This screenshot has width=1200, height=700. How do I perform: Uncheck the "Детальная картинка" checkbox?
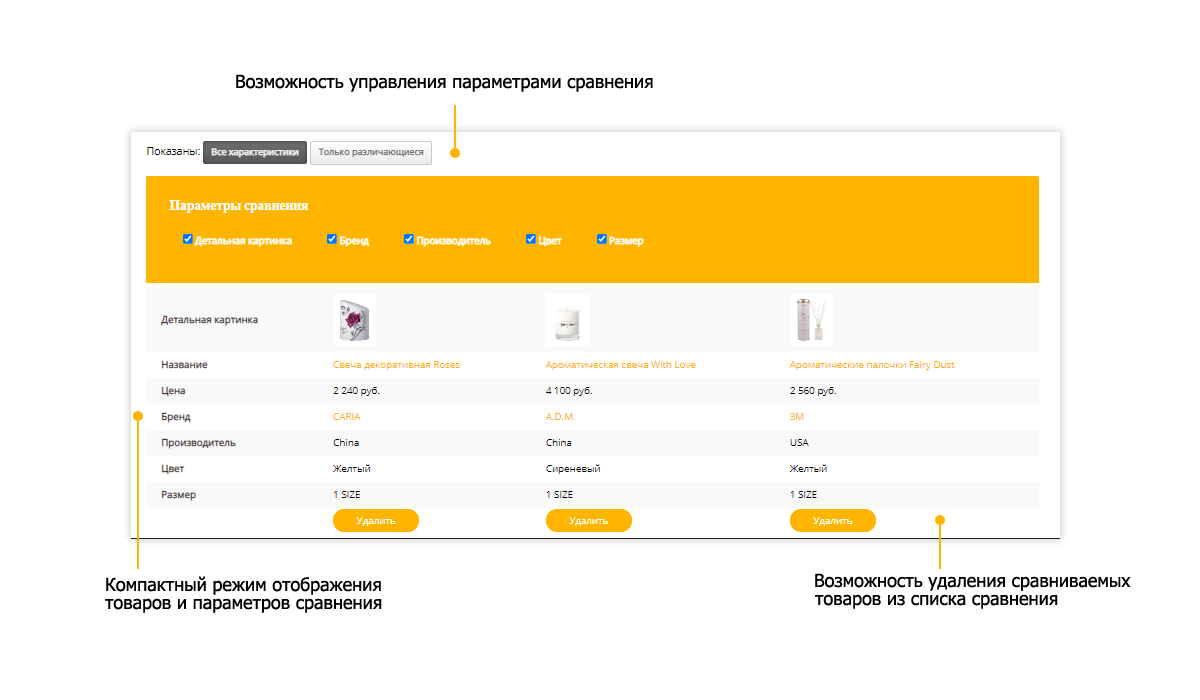[x=188, y=239]
